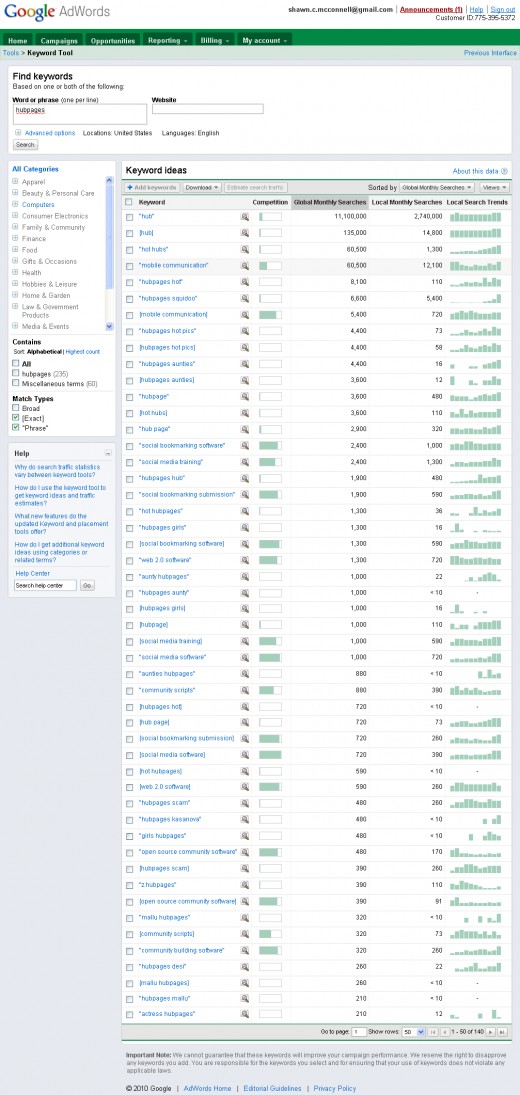Jump to last results page arrow
This screenshot has width=520, height=1095.
[503, 1031]
